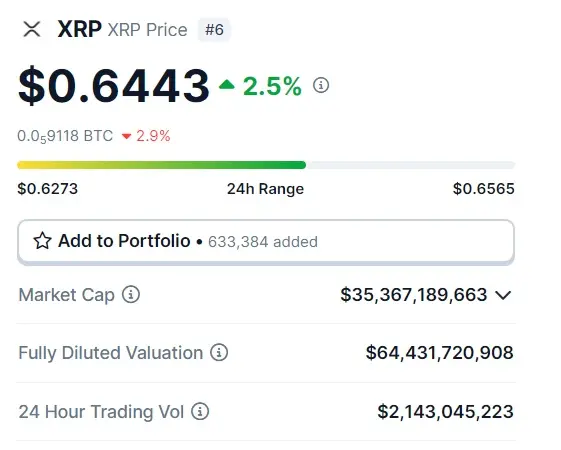
Task: Click the trading volume value $2,143,045,223
Action: pyautogui.click(x=445, y=411)
